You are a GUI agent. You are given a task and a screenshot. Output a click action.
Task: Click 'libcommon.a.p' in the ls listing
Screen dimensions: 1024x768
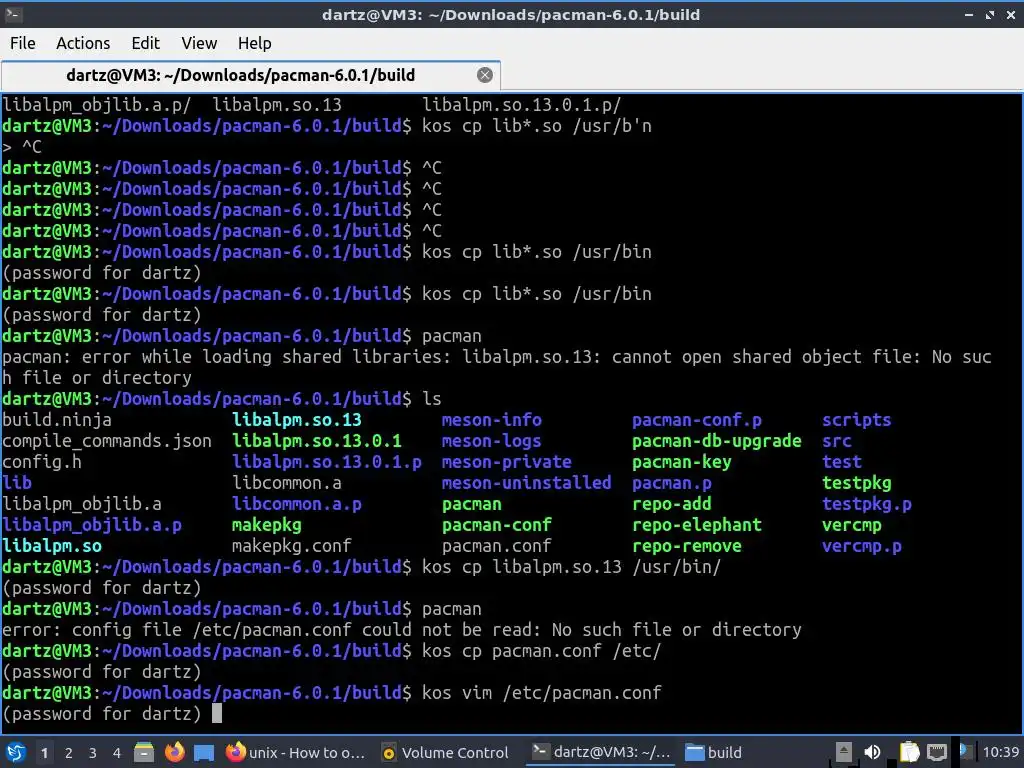(297, 504)
